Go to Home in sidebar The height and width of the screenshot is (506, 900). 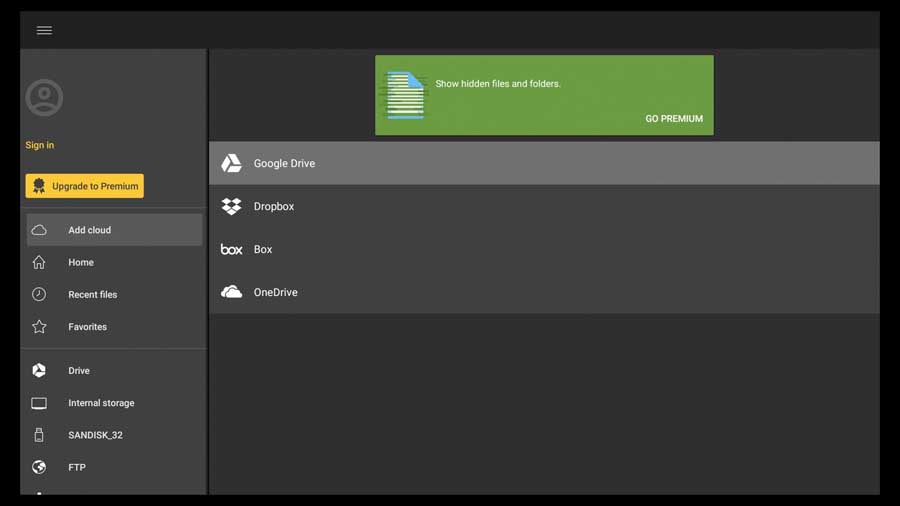pyautogui.click(x=81, y=262)
